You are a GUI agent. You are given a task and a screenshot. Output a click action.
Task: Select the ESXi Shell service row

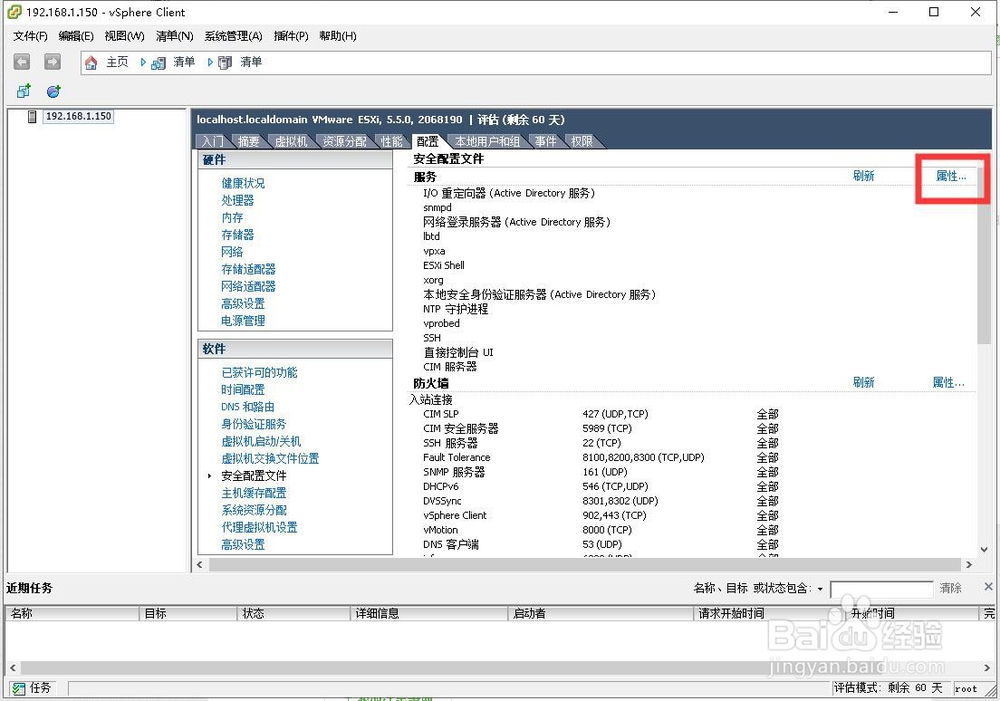[444, 265]
